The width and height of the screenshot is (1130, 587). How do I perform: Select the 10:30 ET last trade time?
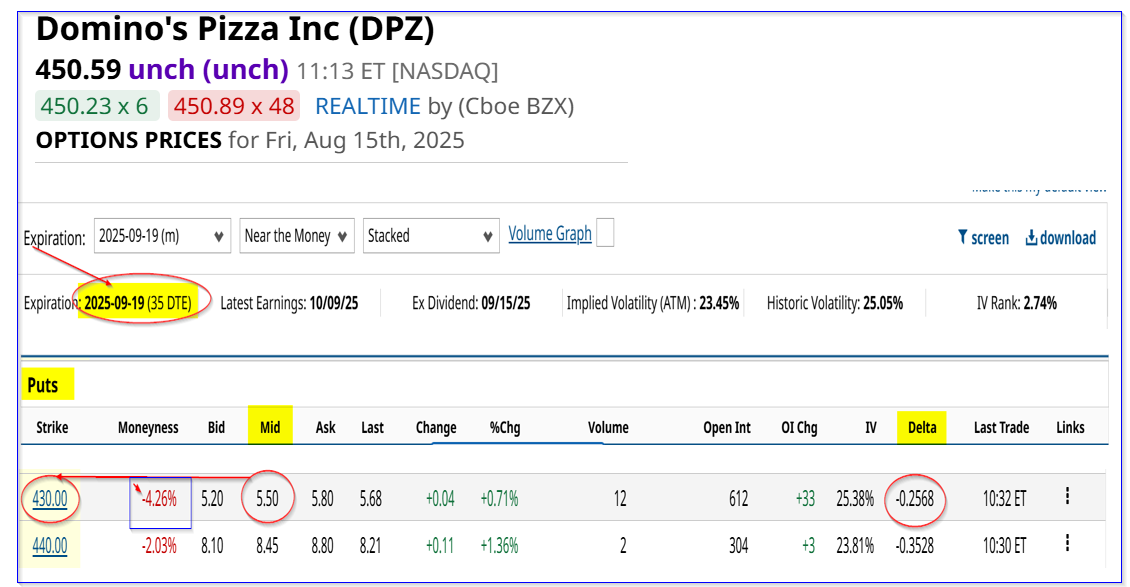coord(1005,546)
